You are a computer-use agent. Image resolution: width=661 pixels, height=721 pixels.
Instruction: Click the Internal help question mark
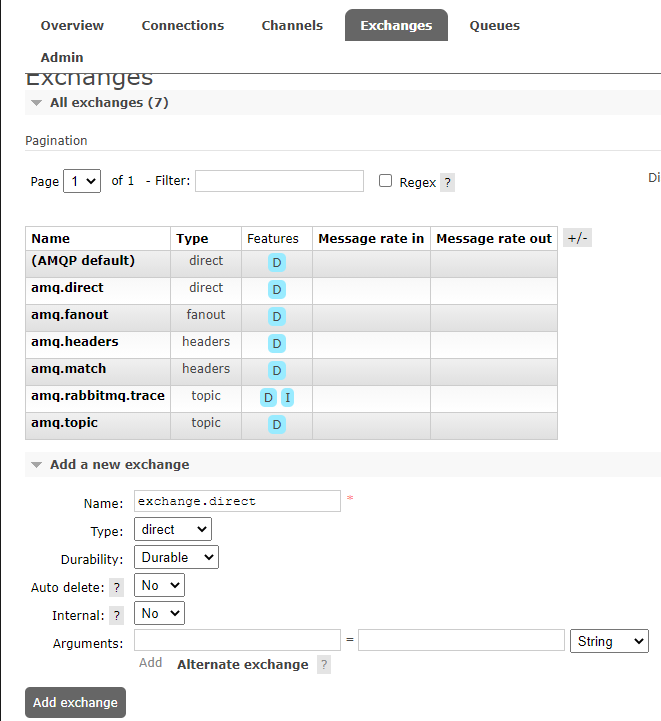point(117,616)
